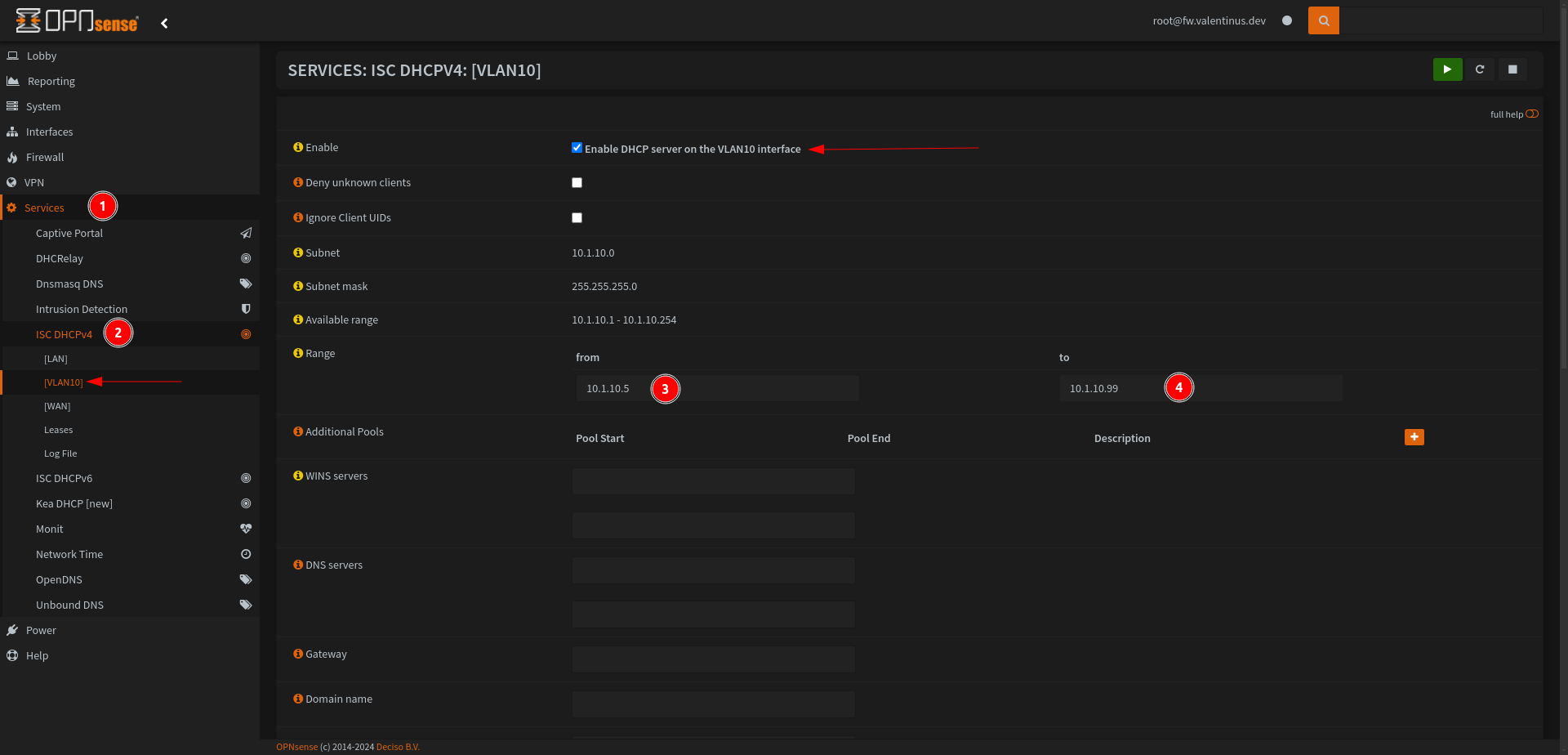
Task: Expand the System menu
Action: click(130, 106)
